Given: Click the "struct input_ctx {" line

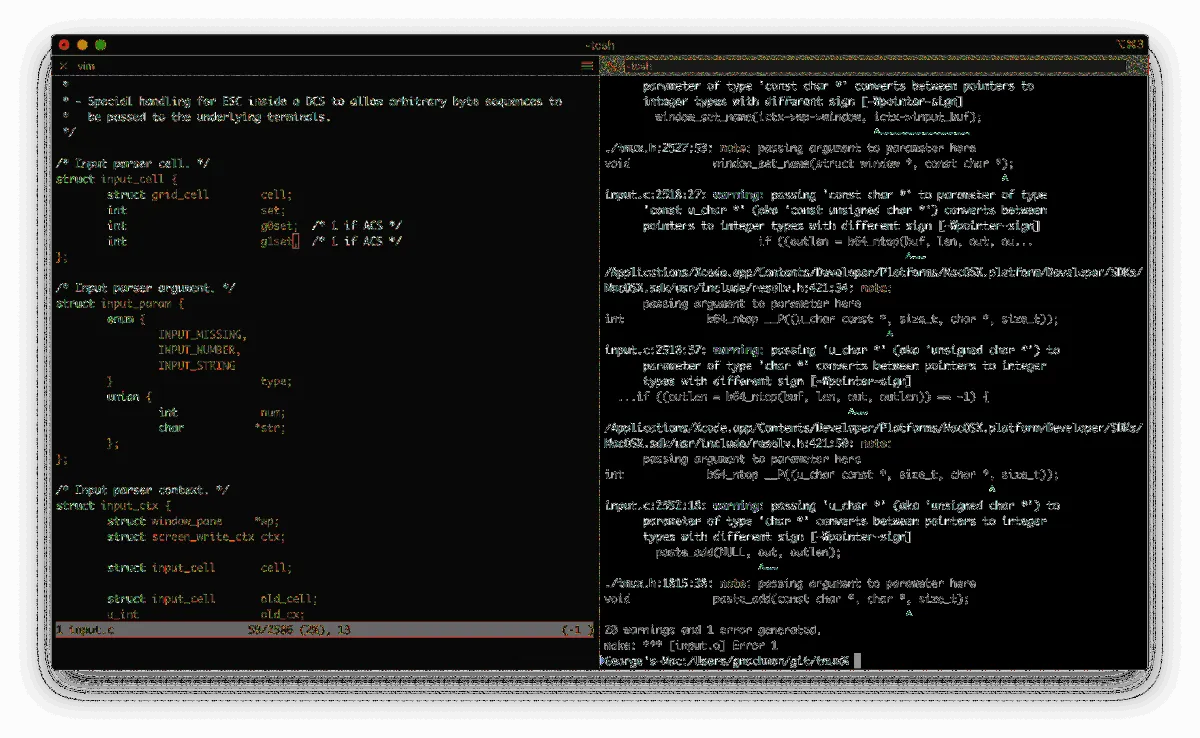Looking at the screenshot, I should 113,505.
